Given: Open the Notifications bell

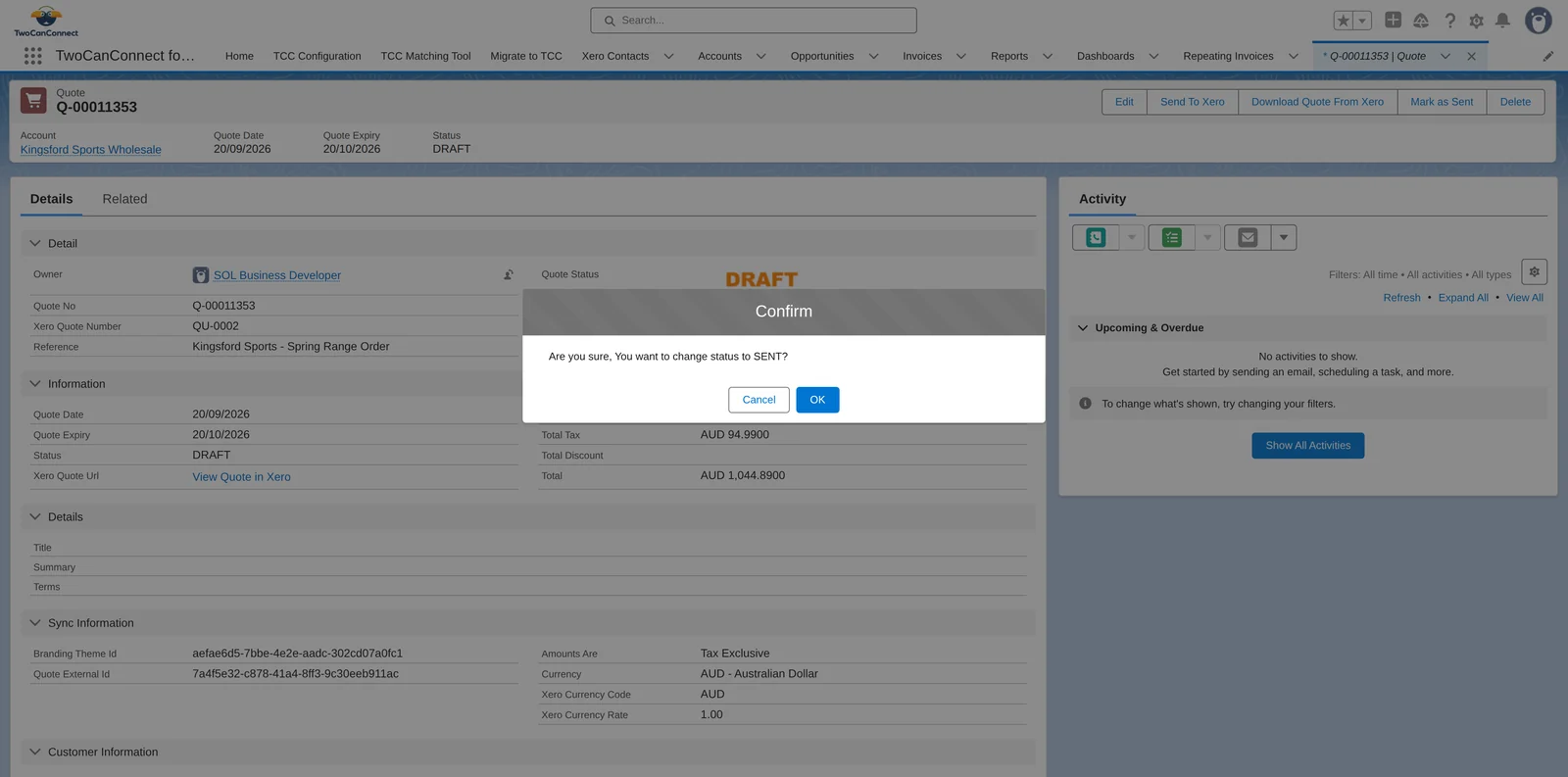Looking at the screenshot, I should (x=1502, y=21).
